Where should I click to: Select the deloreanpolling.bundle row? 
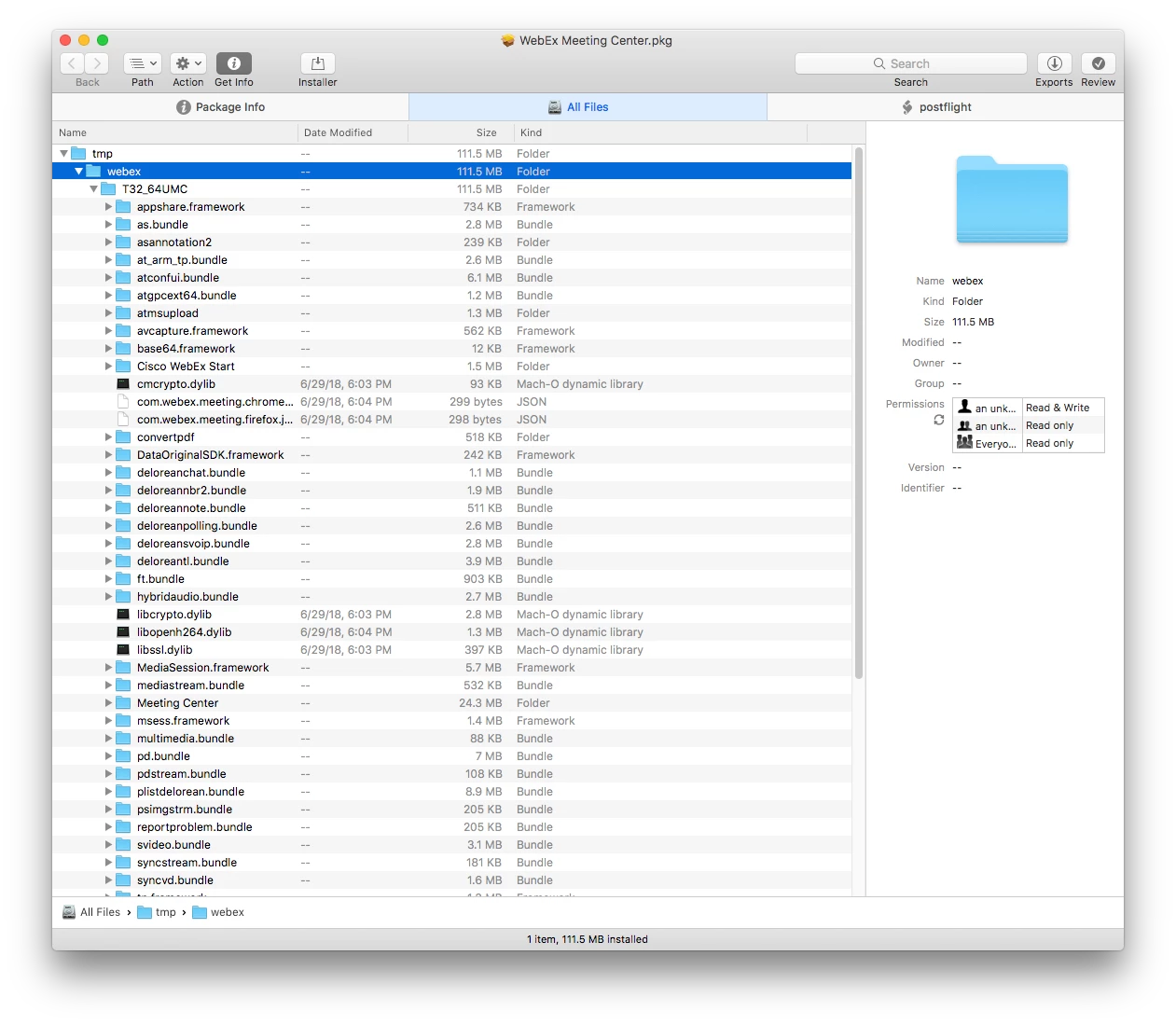pos(451,526)
